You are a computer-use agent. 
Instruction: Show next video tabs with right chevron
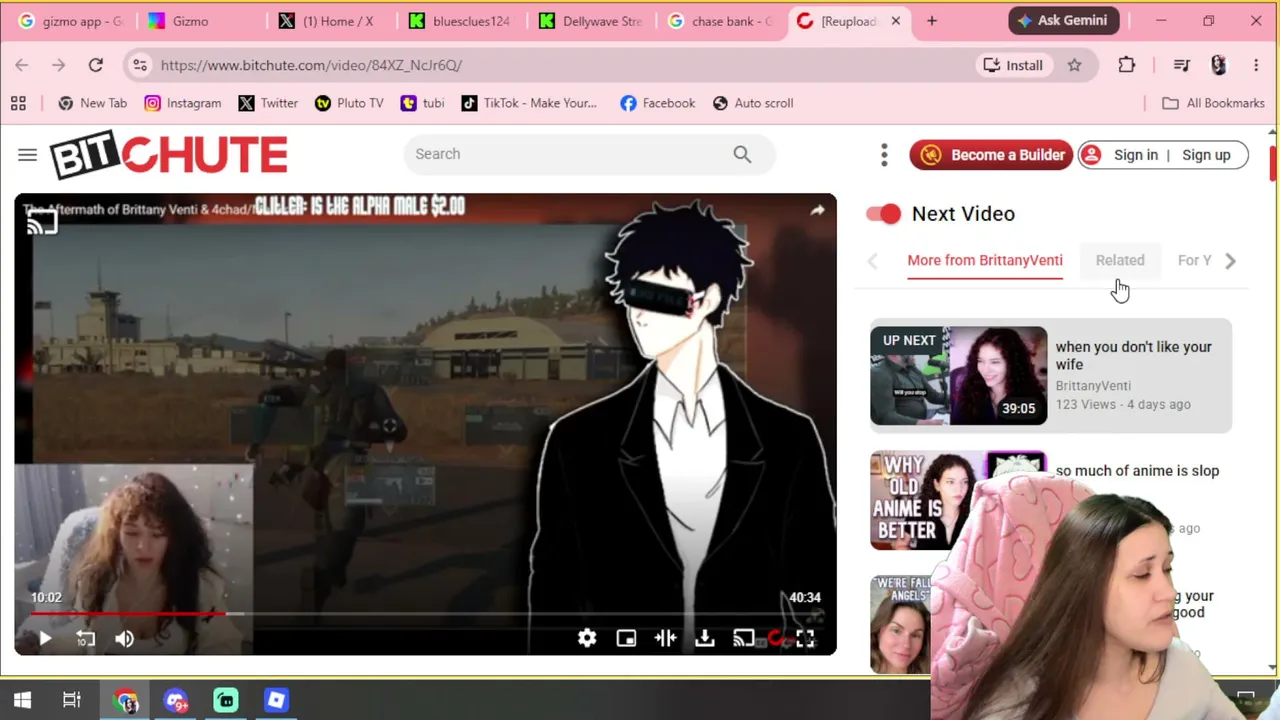1231,261
